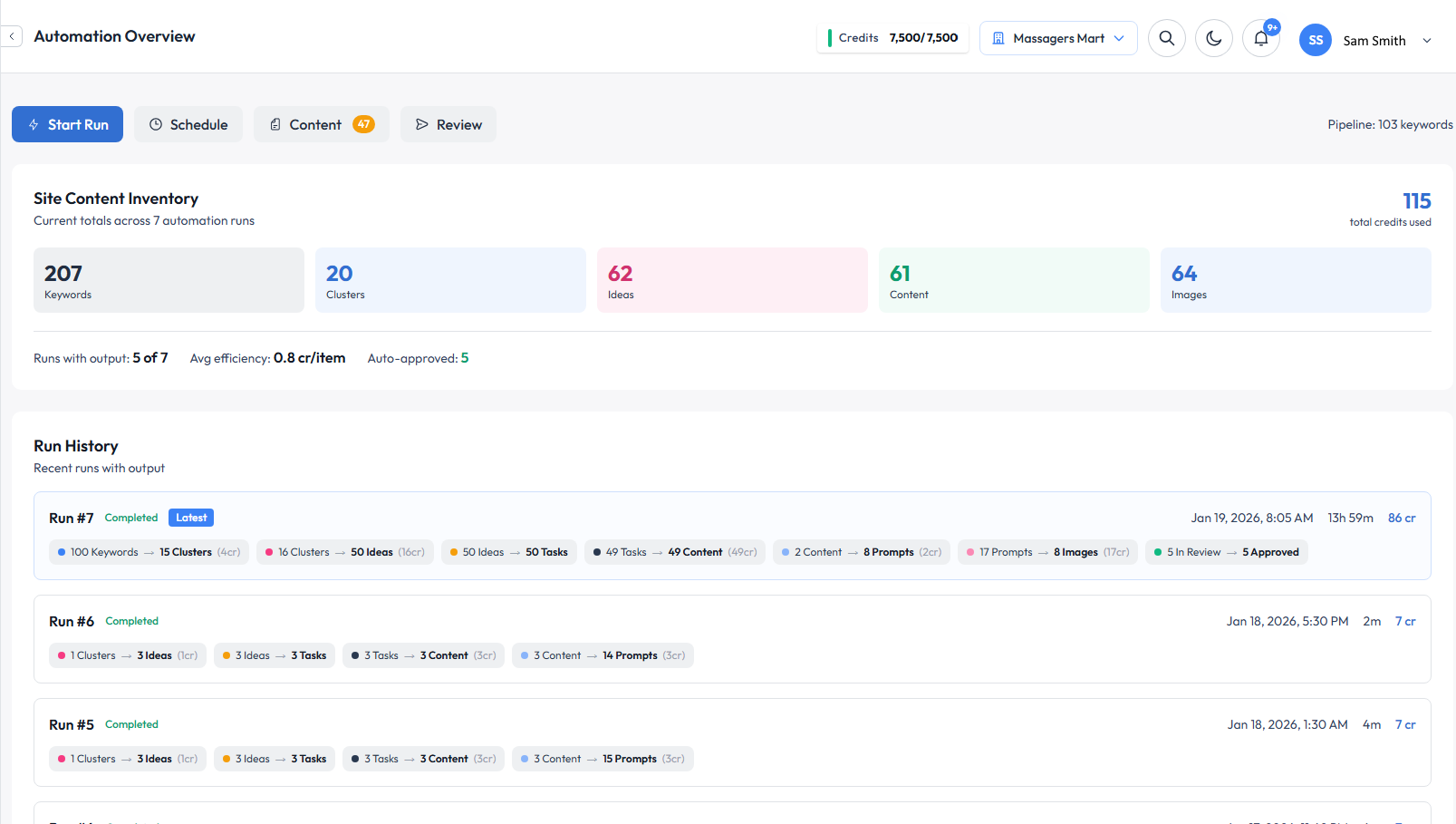This screenshot has width=1456, height=824.
Task: Open the Content tab with 47 badge
Action: (322, 124)
